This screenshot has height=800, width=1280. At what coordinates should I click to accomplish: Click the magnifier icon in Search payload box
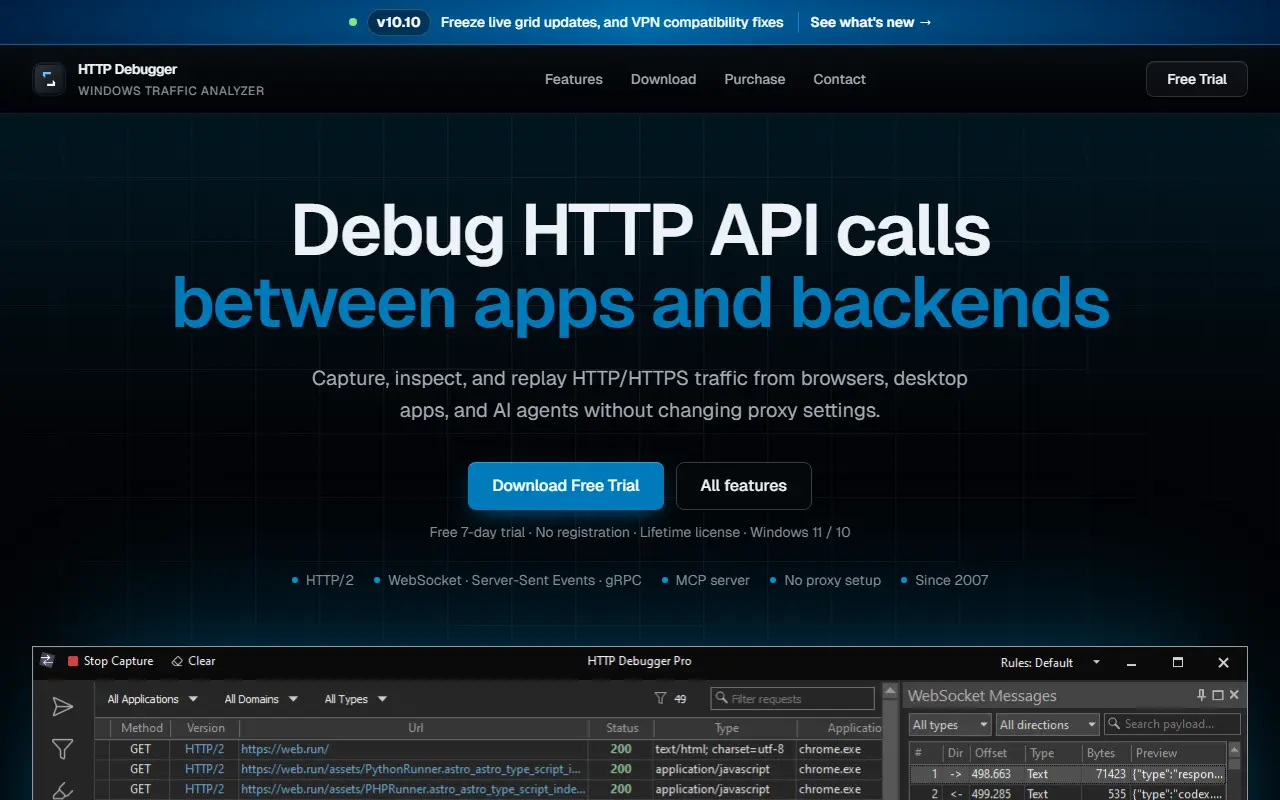point(1113,724)
